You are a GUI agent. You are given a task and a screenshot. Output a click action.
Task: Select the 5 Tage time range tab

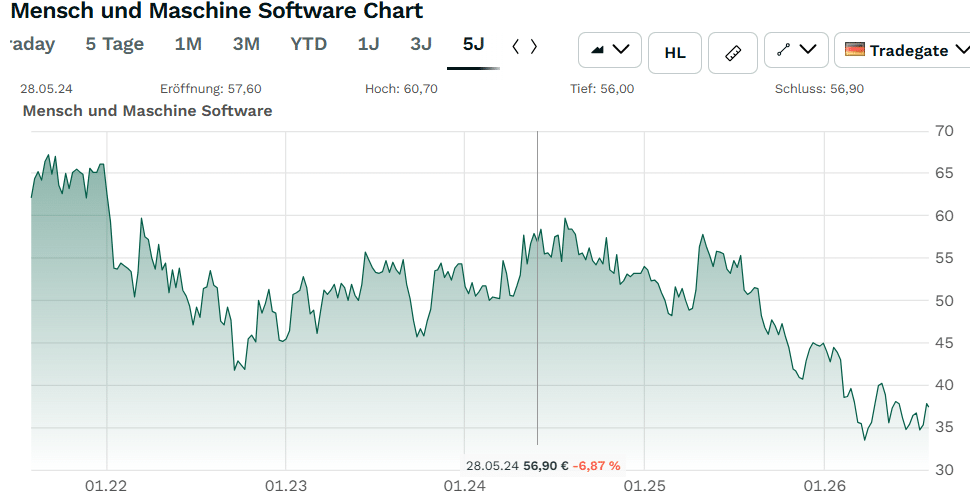click(x=114, y=45)
